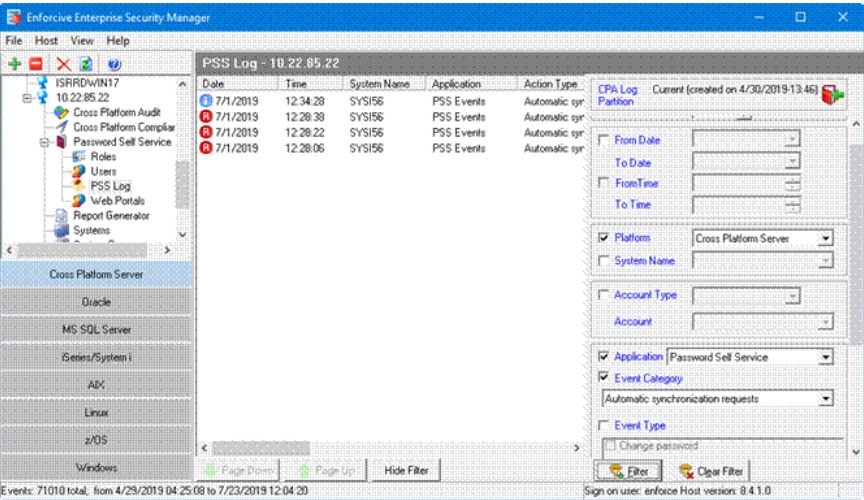864x500 pixels.
Task: Click the PSS Log tree icon
Action: pyautogui.click(x=79, y=186)
